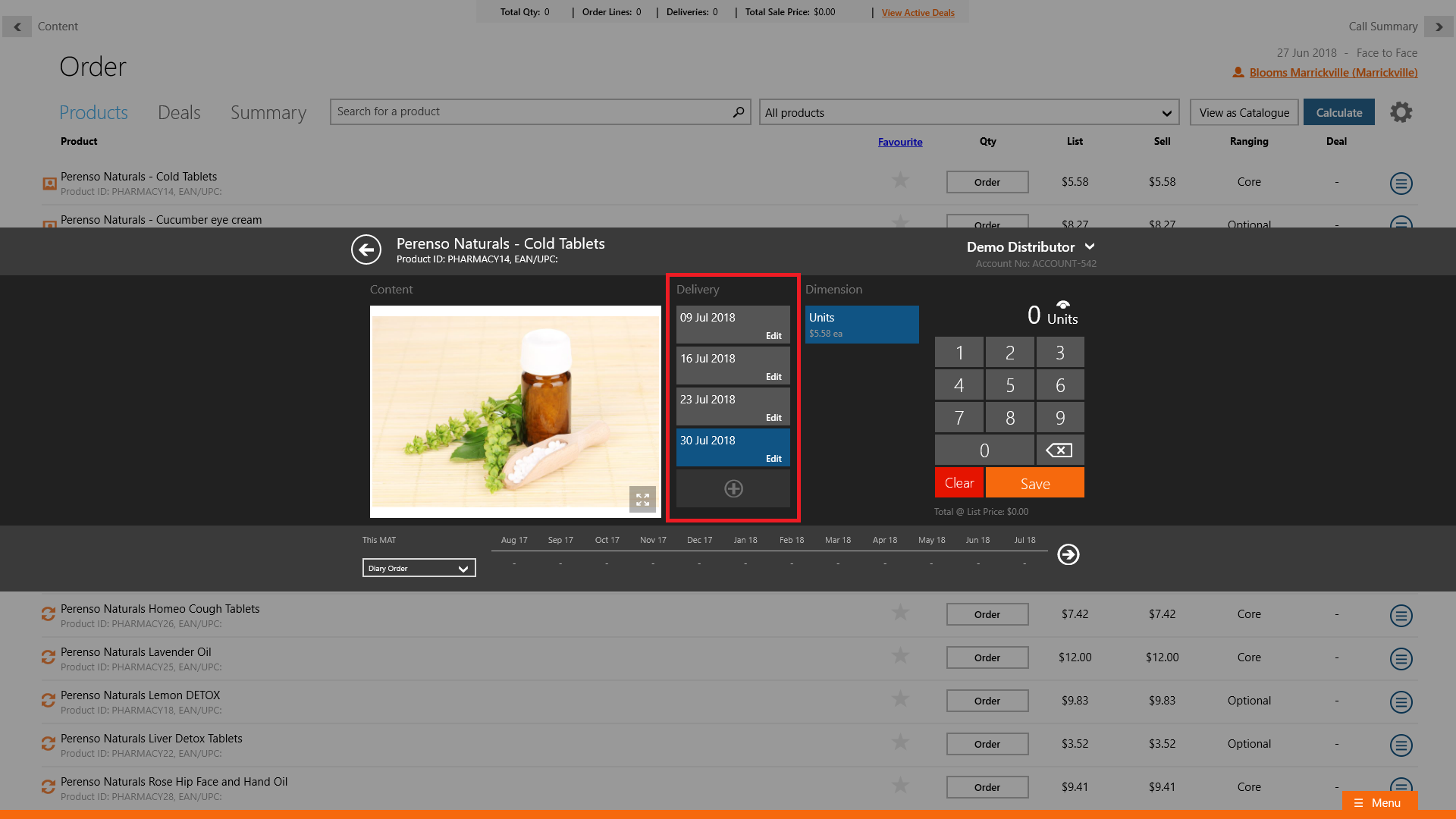Click the orange Save button
This screenshot has width=1456, height=819.
point(1034,484)
